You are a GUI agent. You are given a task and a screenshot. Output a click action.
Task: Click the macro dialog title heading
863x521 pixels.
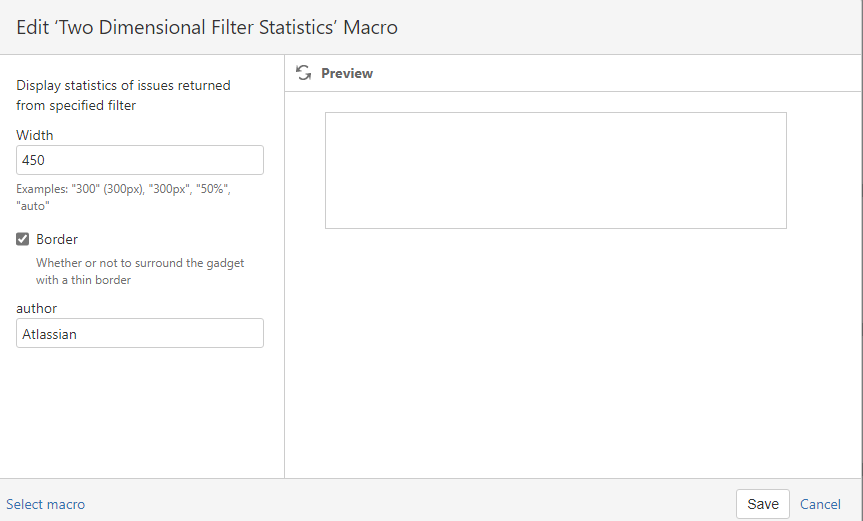click(x=207, y=27)
